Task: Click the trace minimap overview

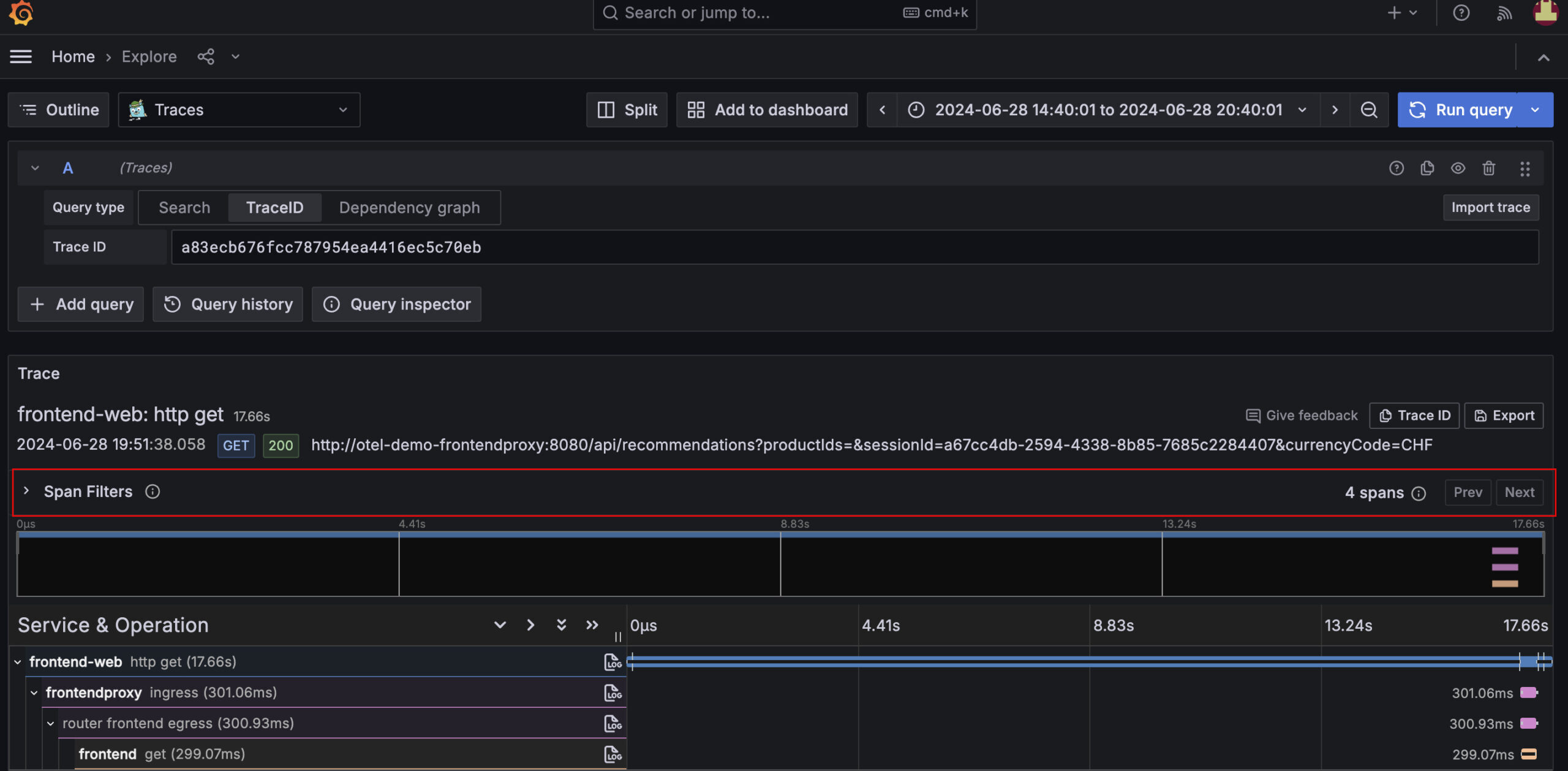Action: (x=780, y=564)
